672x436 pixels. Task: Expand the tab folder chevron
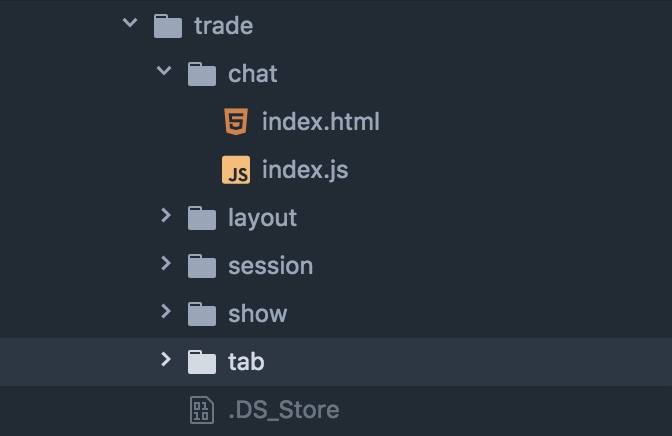tap(166, 359)
